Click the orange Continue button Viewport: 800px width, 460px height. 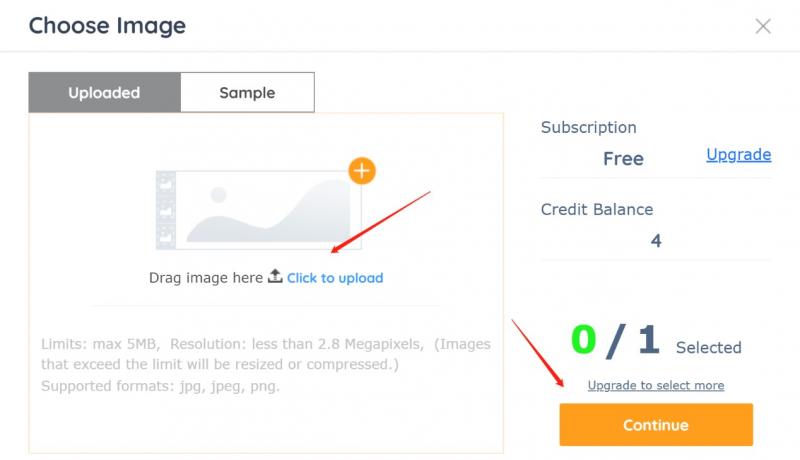(x=656, y=425)
